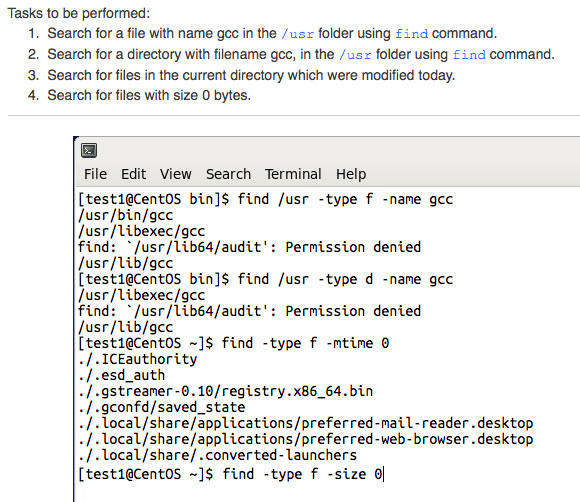Open the Edit menu

click(x=134, y=174)
